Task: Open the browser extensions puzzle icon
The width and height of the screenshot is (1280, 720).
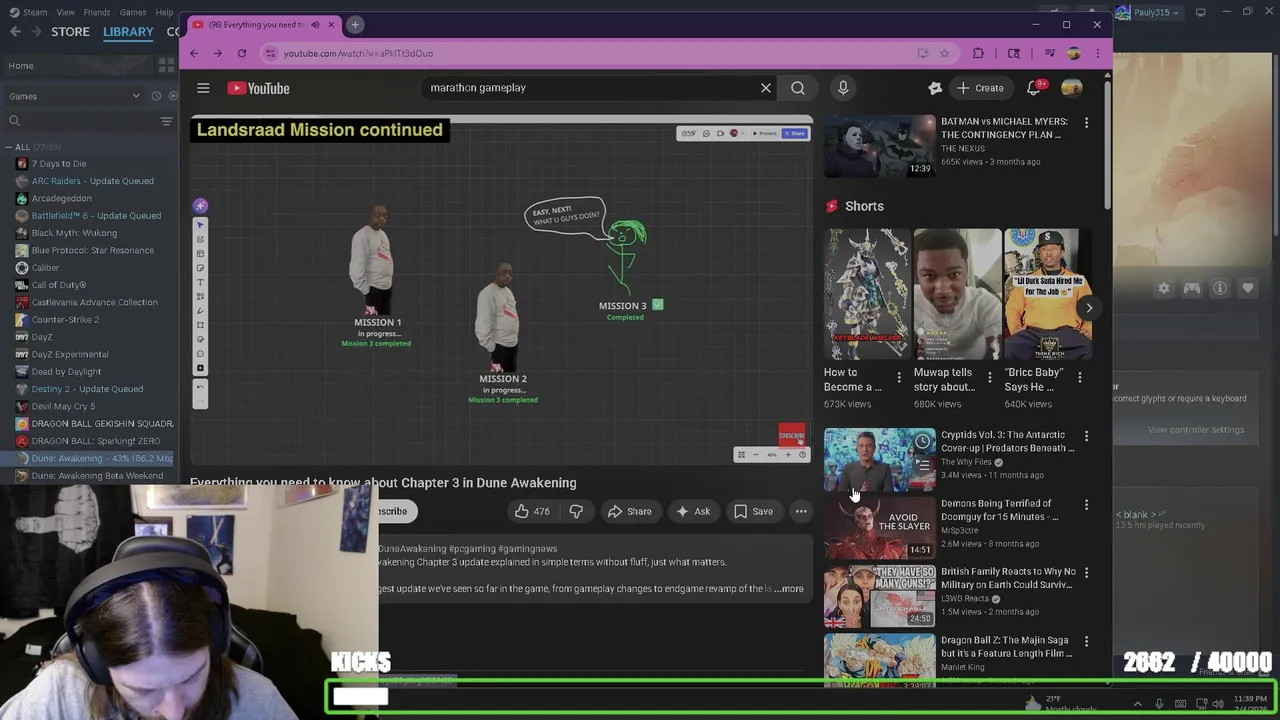Action: [x=978, y=53]
